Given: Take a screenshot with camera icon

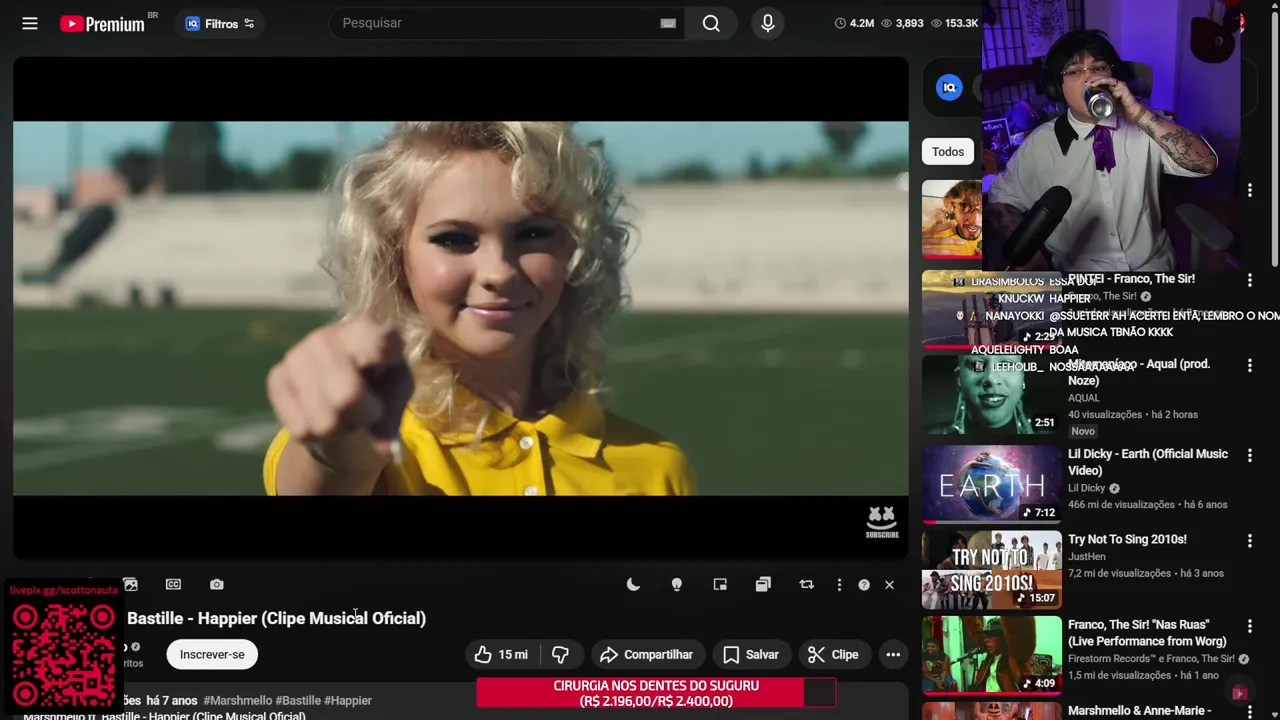Looking at the screenshot, I should [217, 584].
